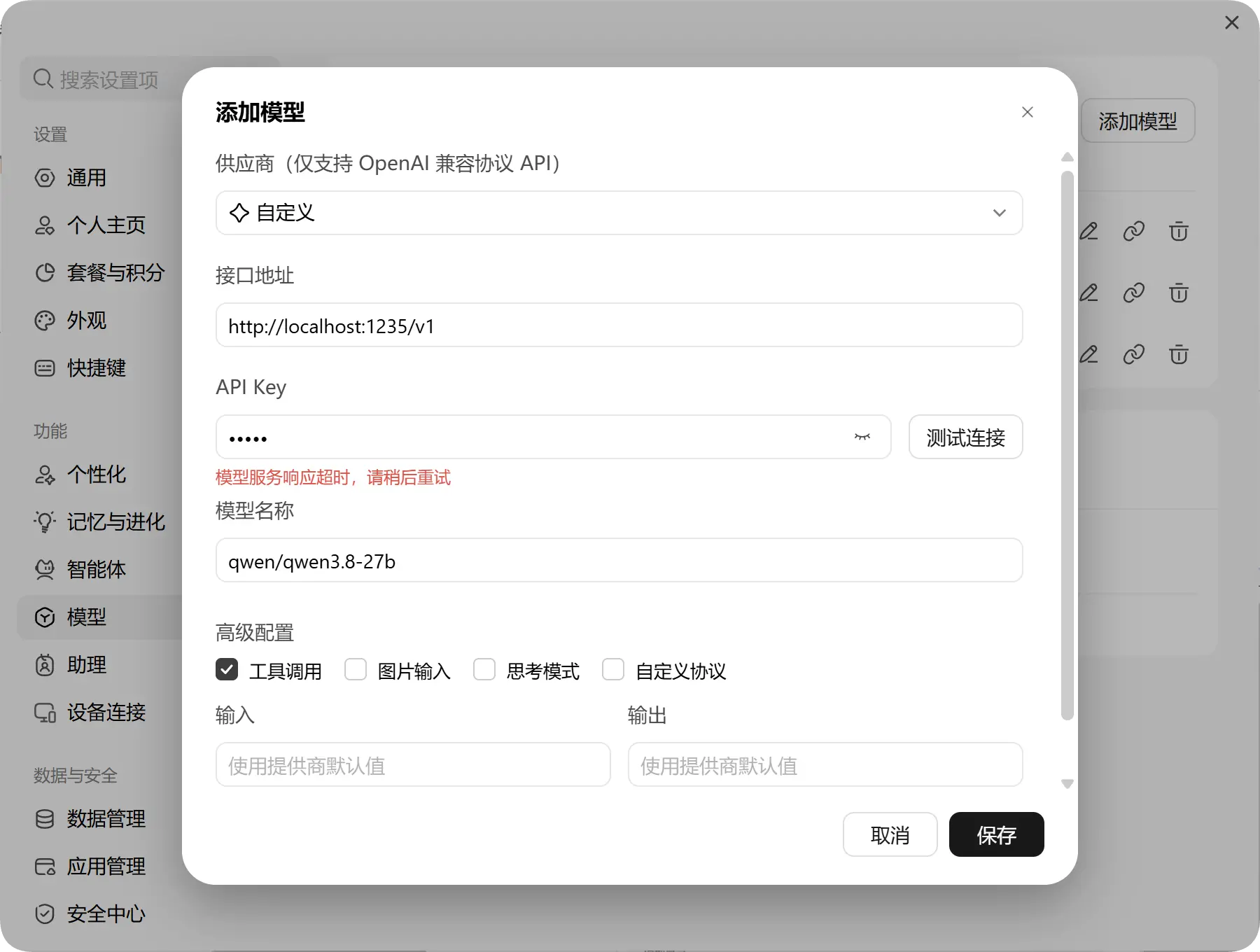This screenshot has width=1260, height=952.
Task: Click the 智能体 robot icon
Action: 45,570
